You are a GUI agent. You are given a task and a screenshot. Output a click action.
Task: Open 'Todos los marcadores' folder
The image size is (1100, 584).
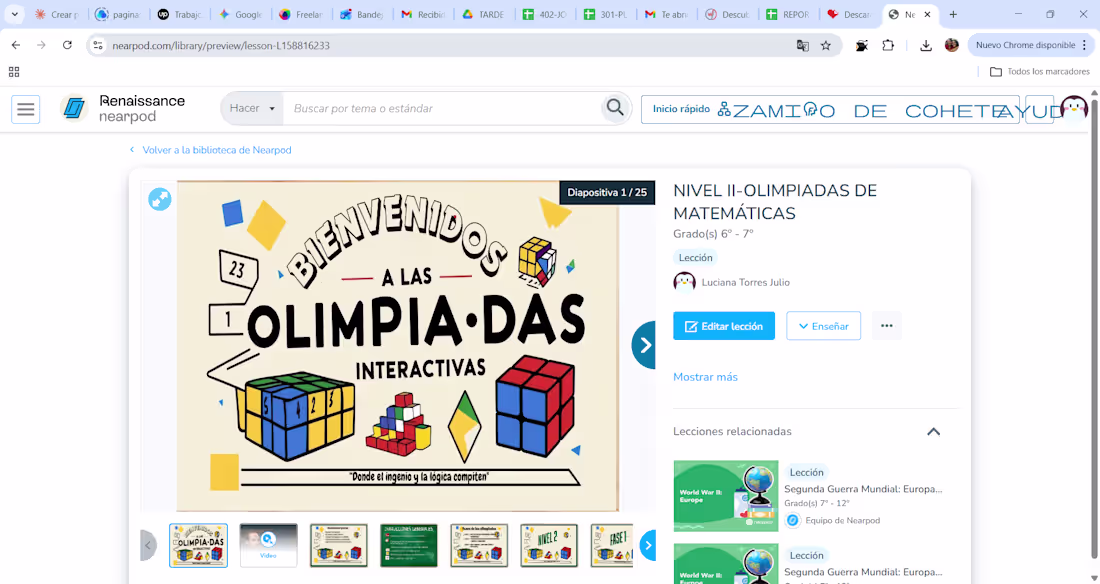point(1040,72)
